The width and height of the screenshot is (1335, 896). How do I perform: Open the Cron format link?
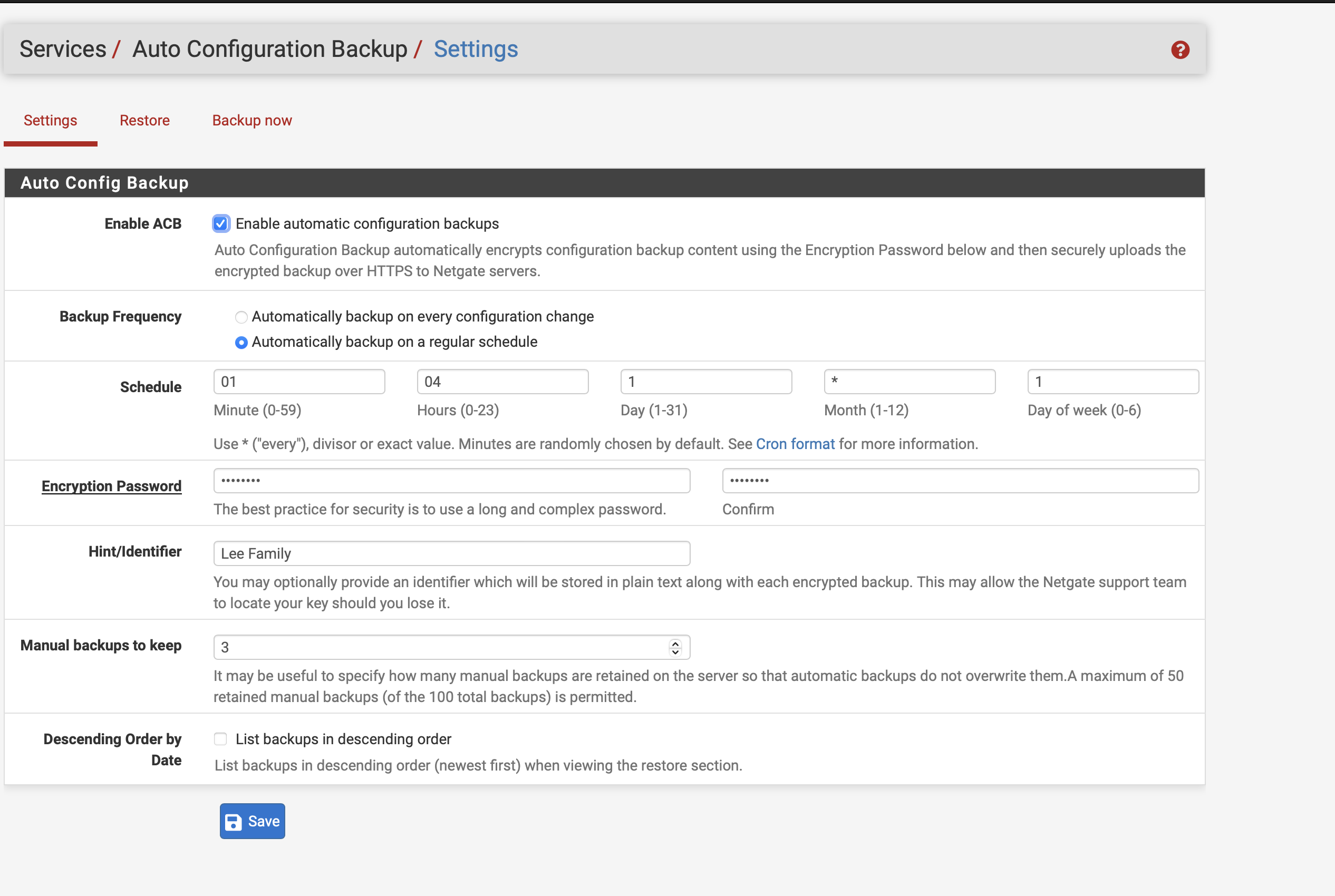point(795,444)
